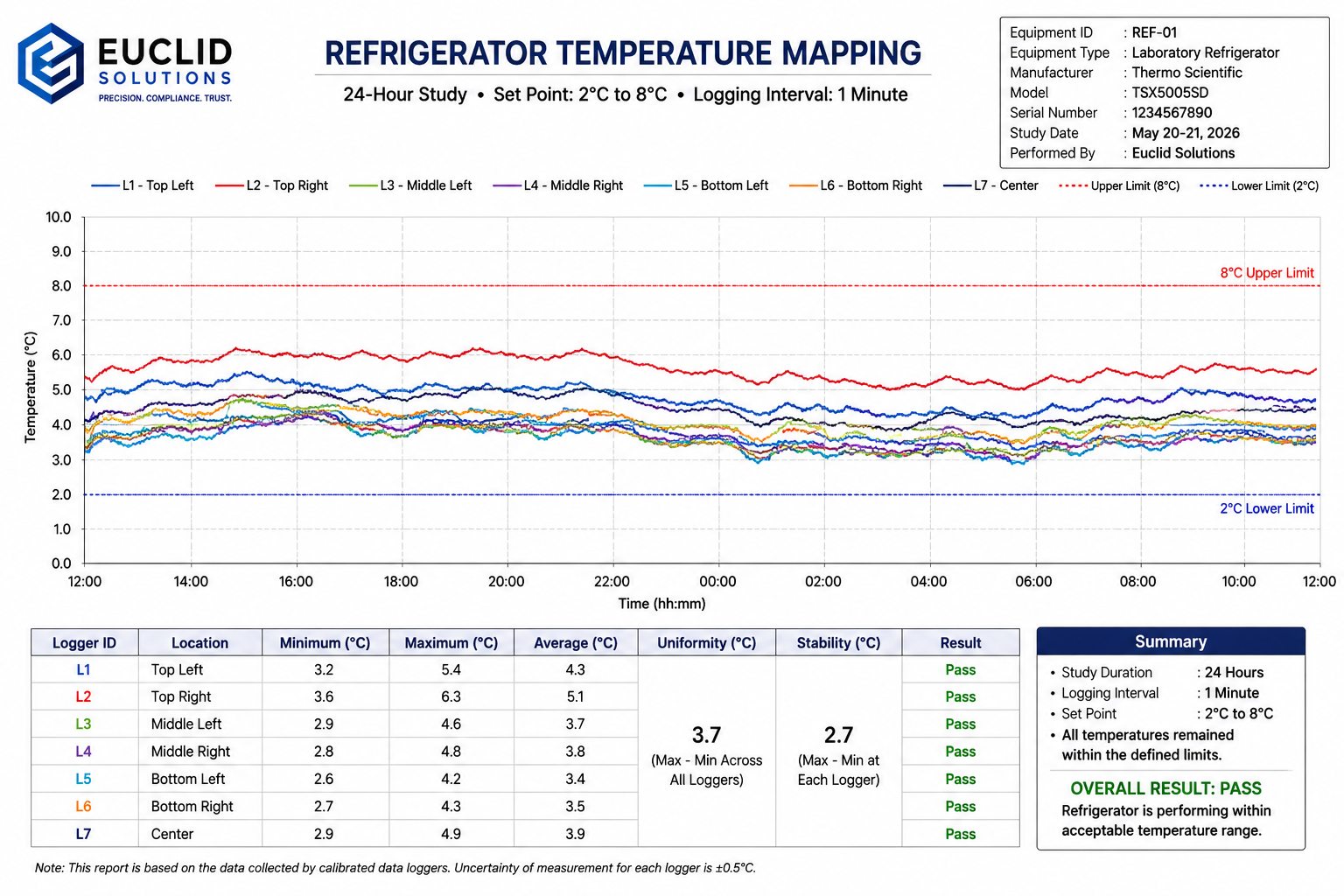
Task: Select the L7 - Center legend entry
Action: point(991,185)
